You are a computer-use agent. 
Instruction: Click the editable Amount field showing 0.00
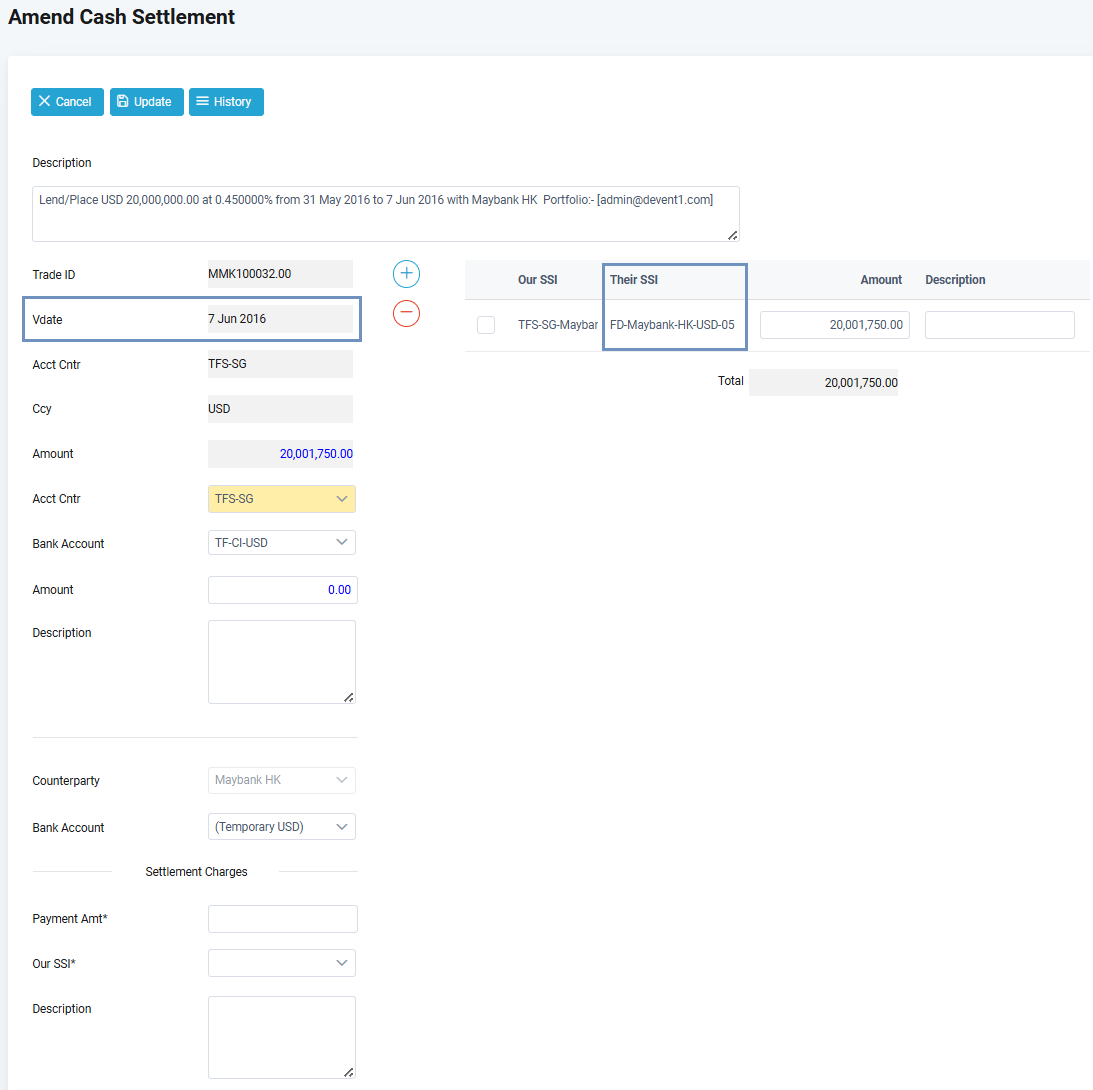click(282, 590)
